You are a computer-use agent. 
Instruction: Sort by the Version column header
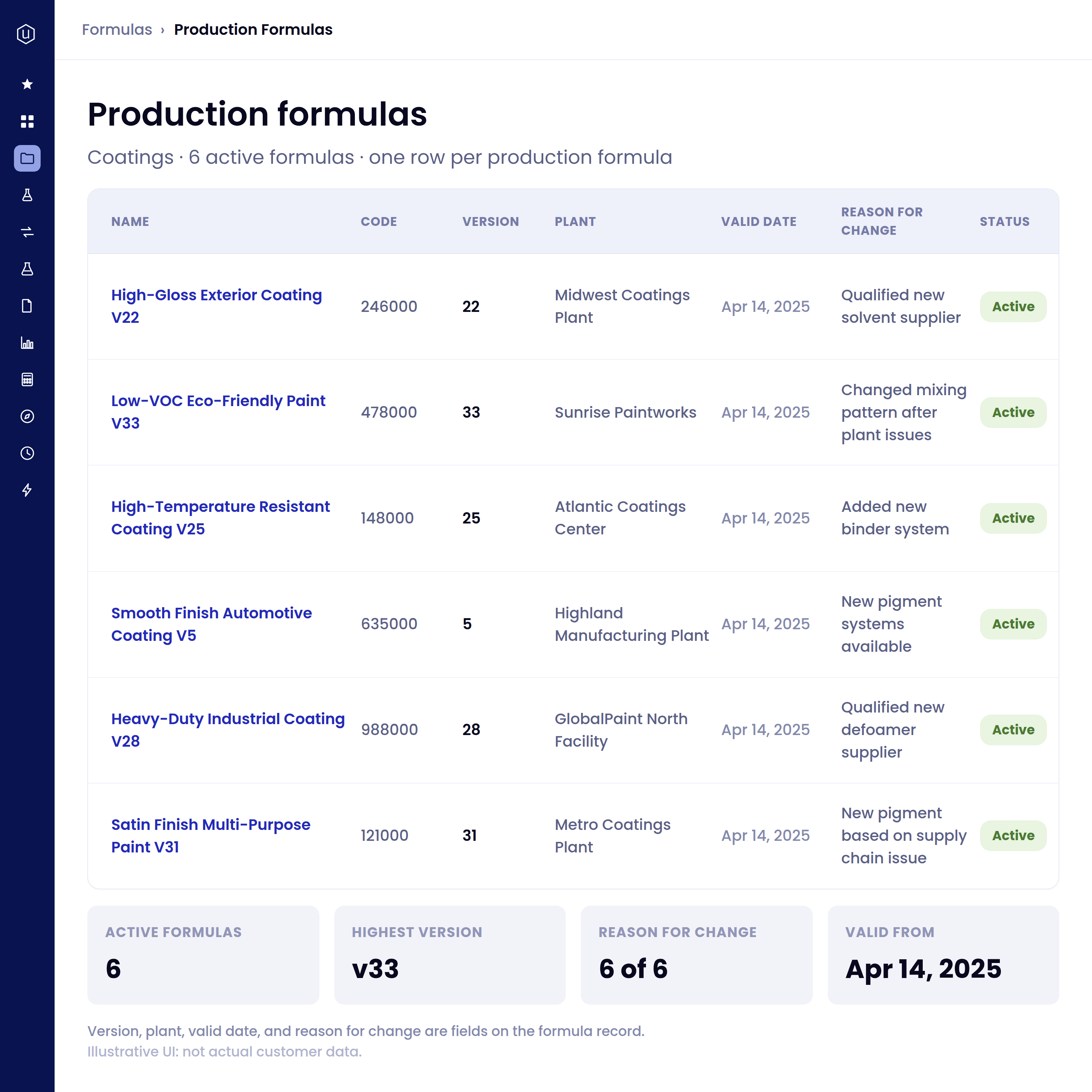[x=491, y=221]
